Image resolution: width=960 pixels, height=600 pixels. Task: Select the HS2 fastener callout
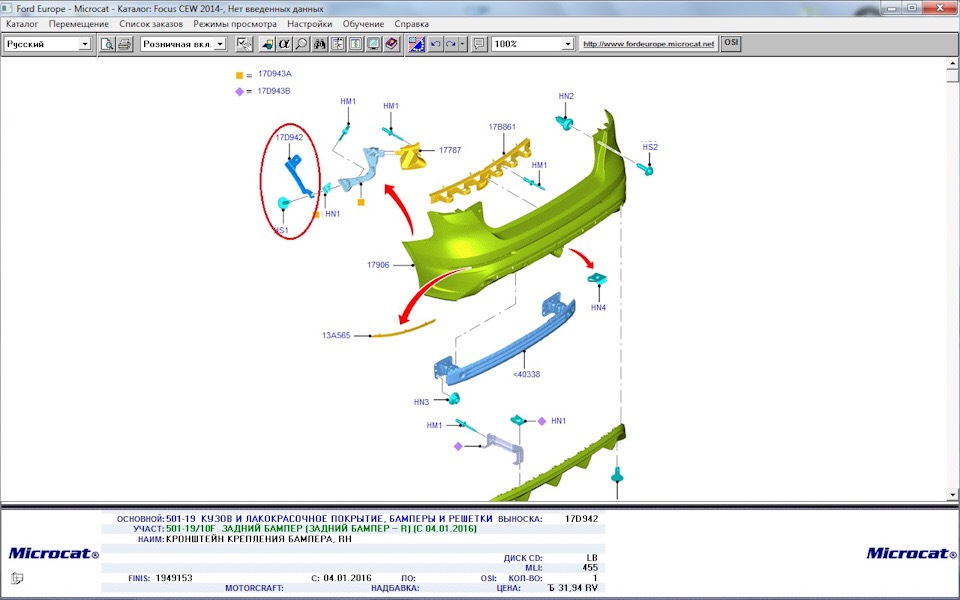click(x=650, y=147)
